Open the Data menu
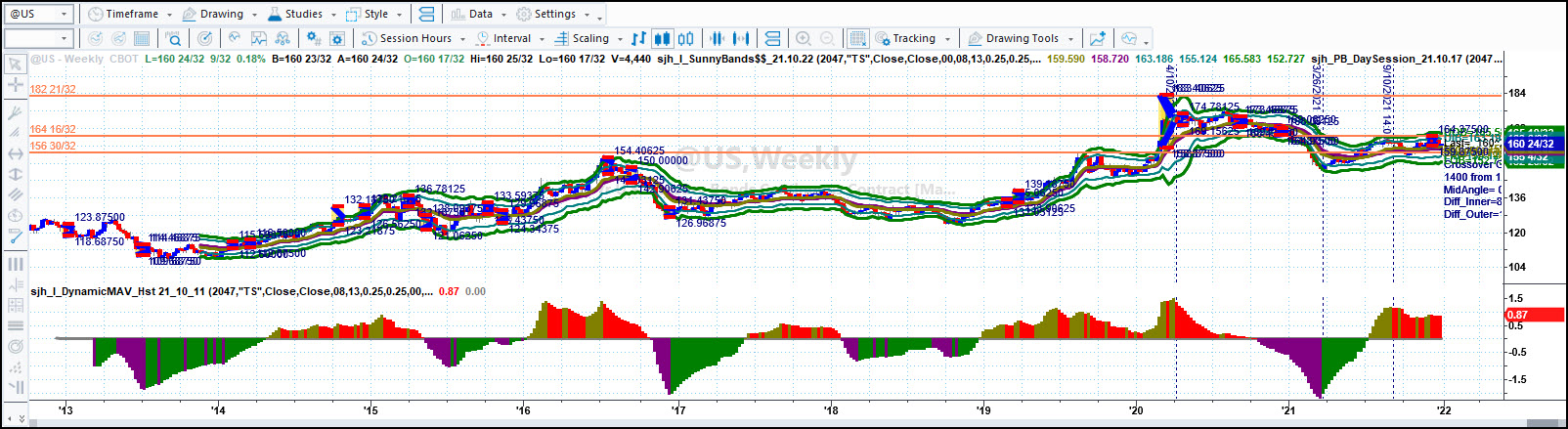 [x=478, y=14]
